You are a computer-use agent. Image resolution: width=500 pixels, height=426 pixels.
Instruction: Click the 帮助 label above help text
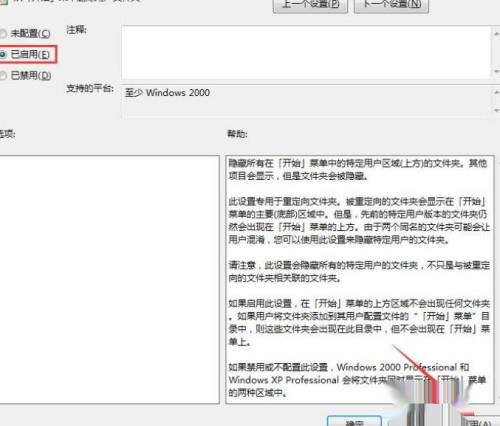237,134
